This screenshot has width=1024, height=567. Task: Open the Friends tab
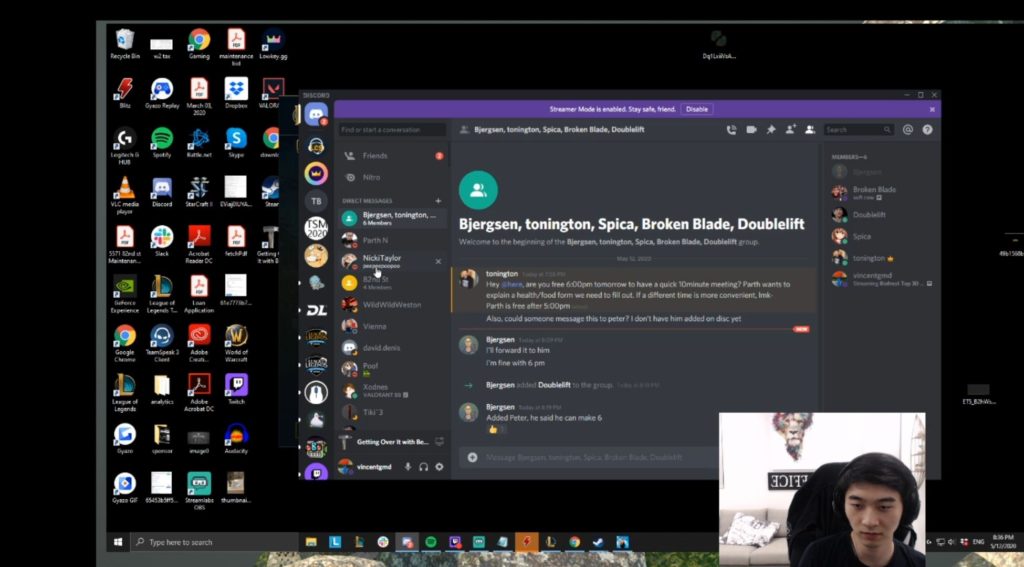375,156
